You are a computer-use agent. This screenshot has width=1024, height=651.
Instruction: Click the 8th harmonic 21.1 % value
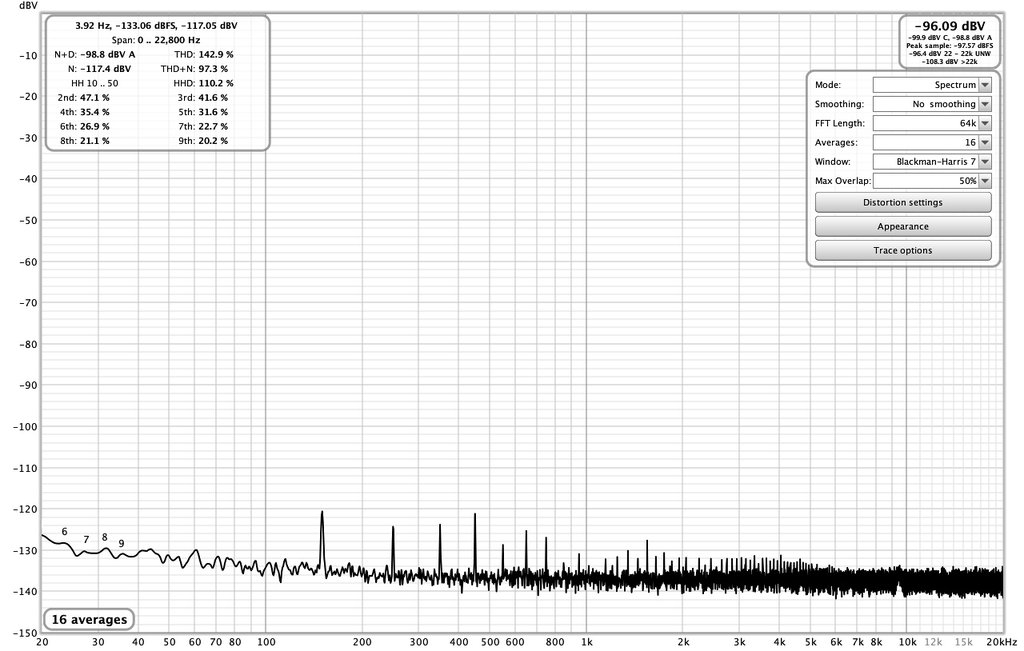(95, 140)
